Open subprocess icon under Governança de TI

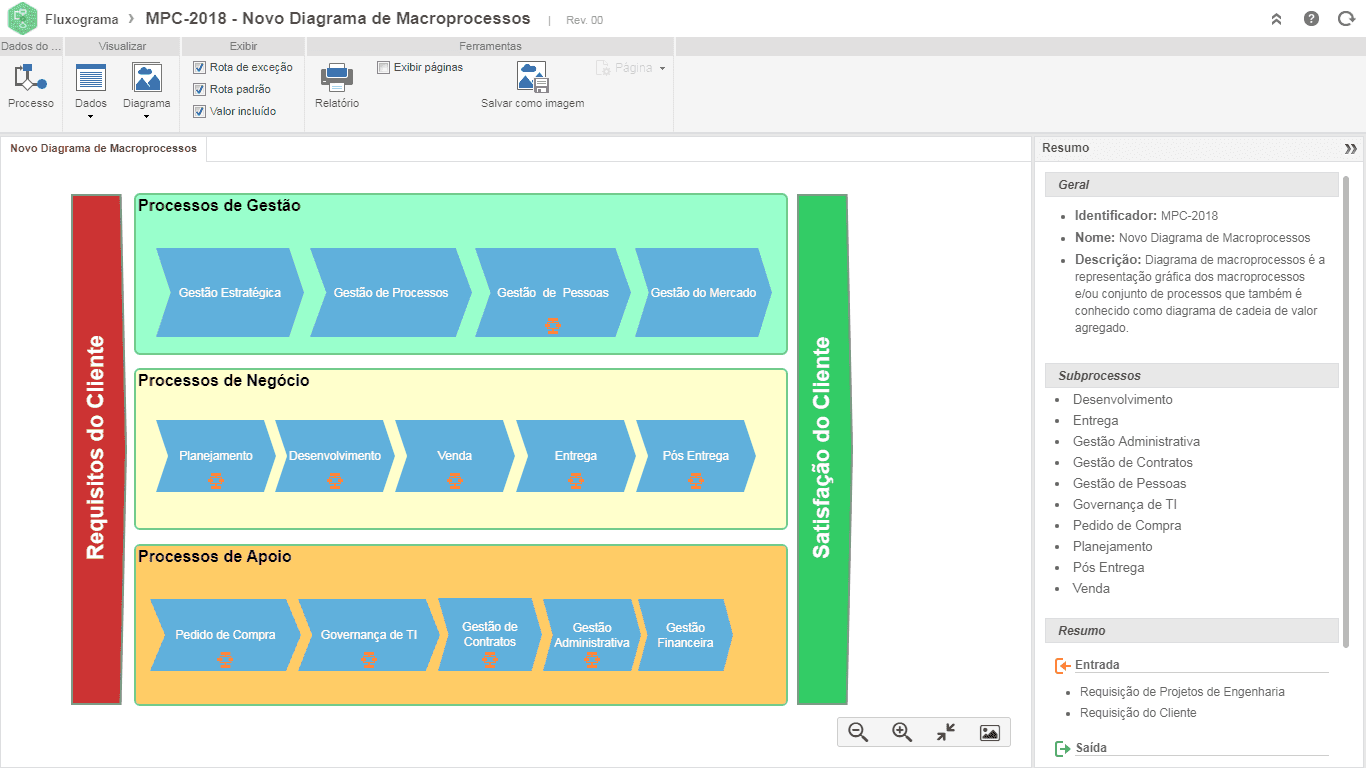tap(369, 659)
